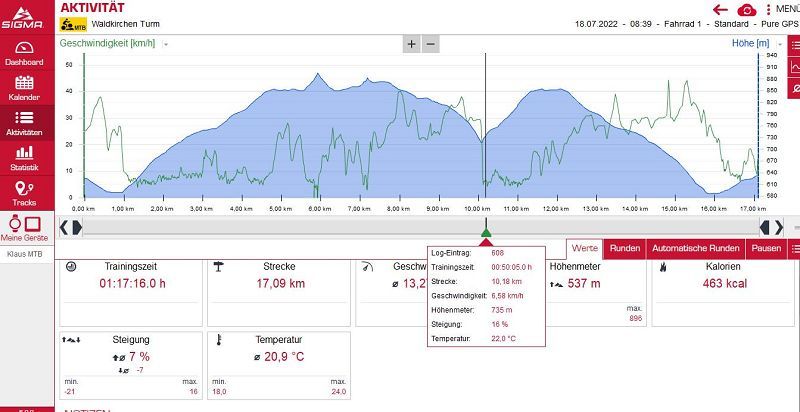Toggle the list view icon beside Höhe
Screen dimensions: 800x412
[x=794, y=44]
